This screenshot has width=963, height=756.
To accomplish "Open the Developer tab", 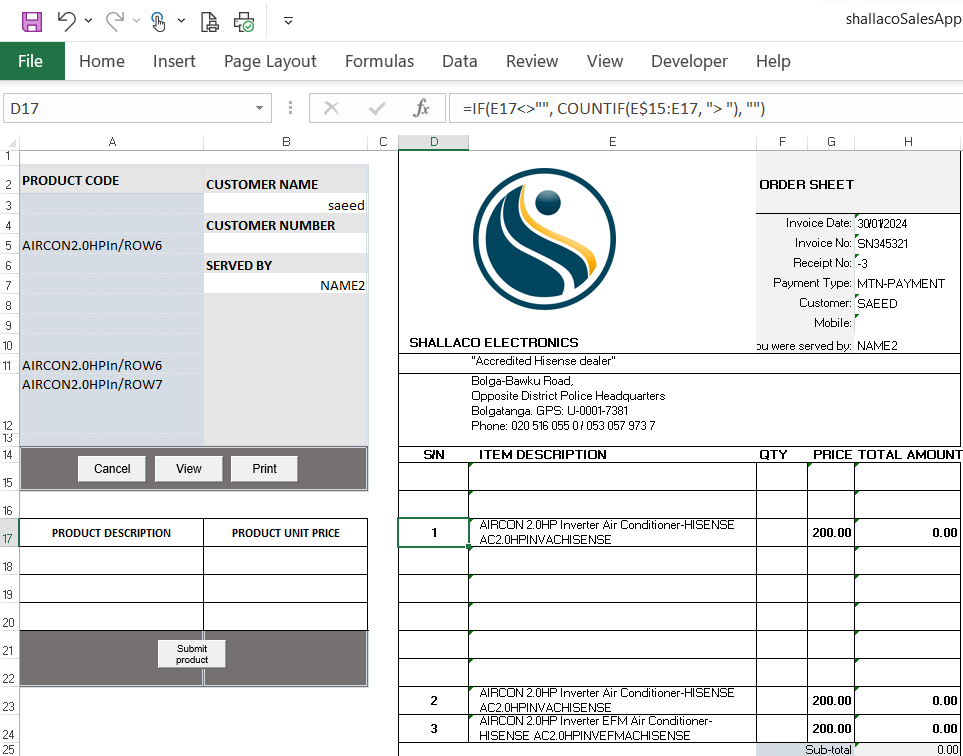I will coord(689,61).
